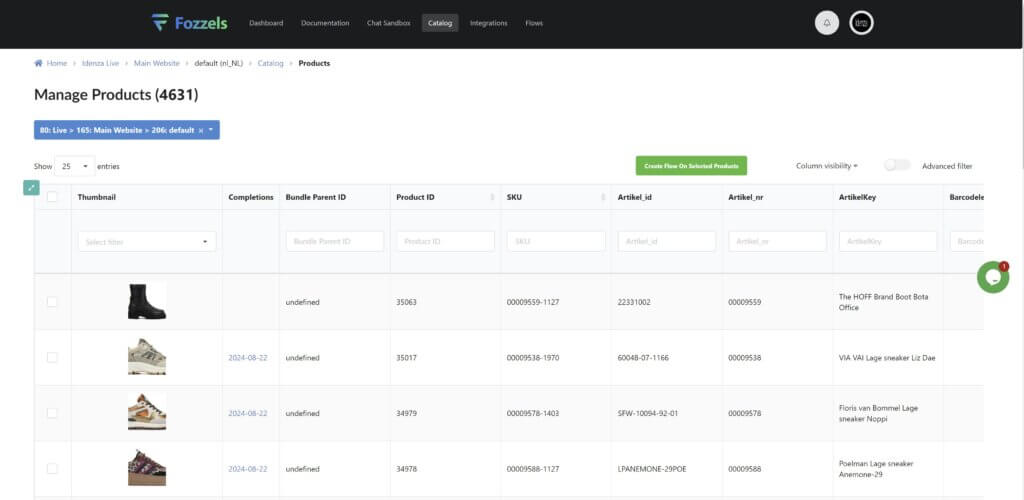Open the Integrations menu item
The height and width of the screenshot is (500, 1024).
[x=489, y=23]
